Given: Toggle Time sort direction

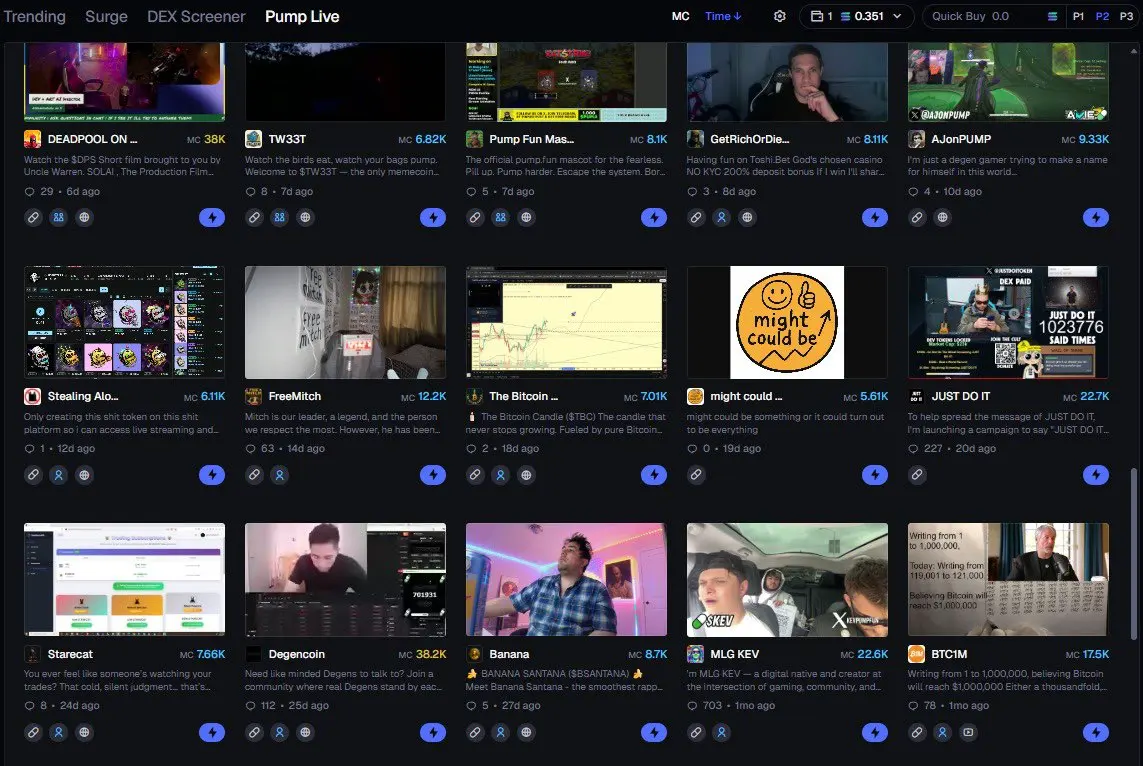Looking at the screenshot, I should click(x=723, y=16).
